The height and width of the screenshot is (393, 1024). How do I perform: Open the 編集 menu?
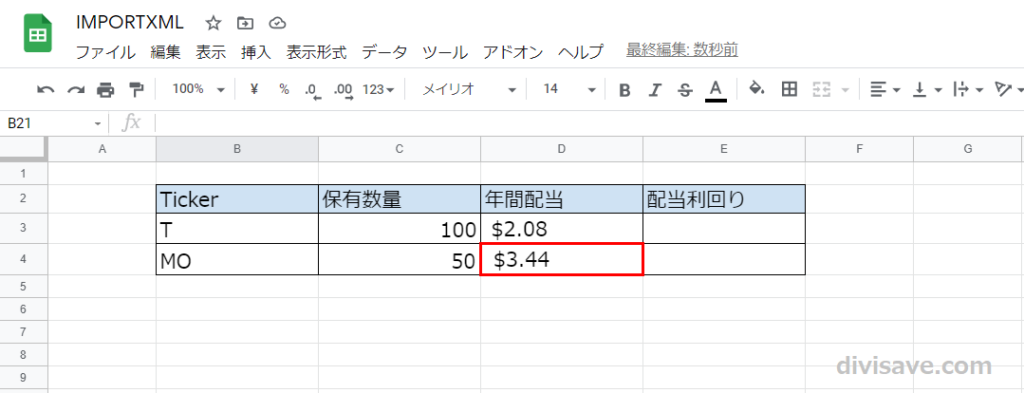coord(165,52)
